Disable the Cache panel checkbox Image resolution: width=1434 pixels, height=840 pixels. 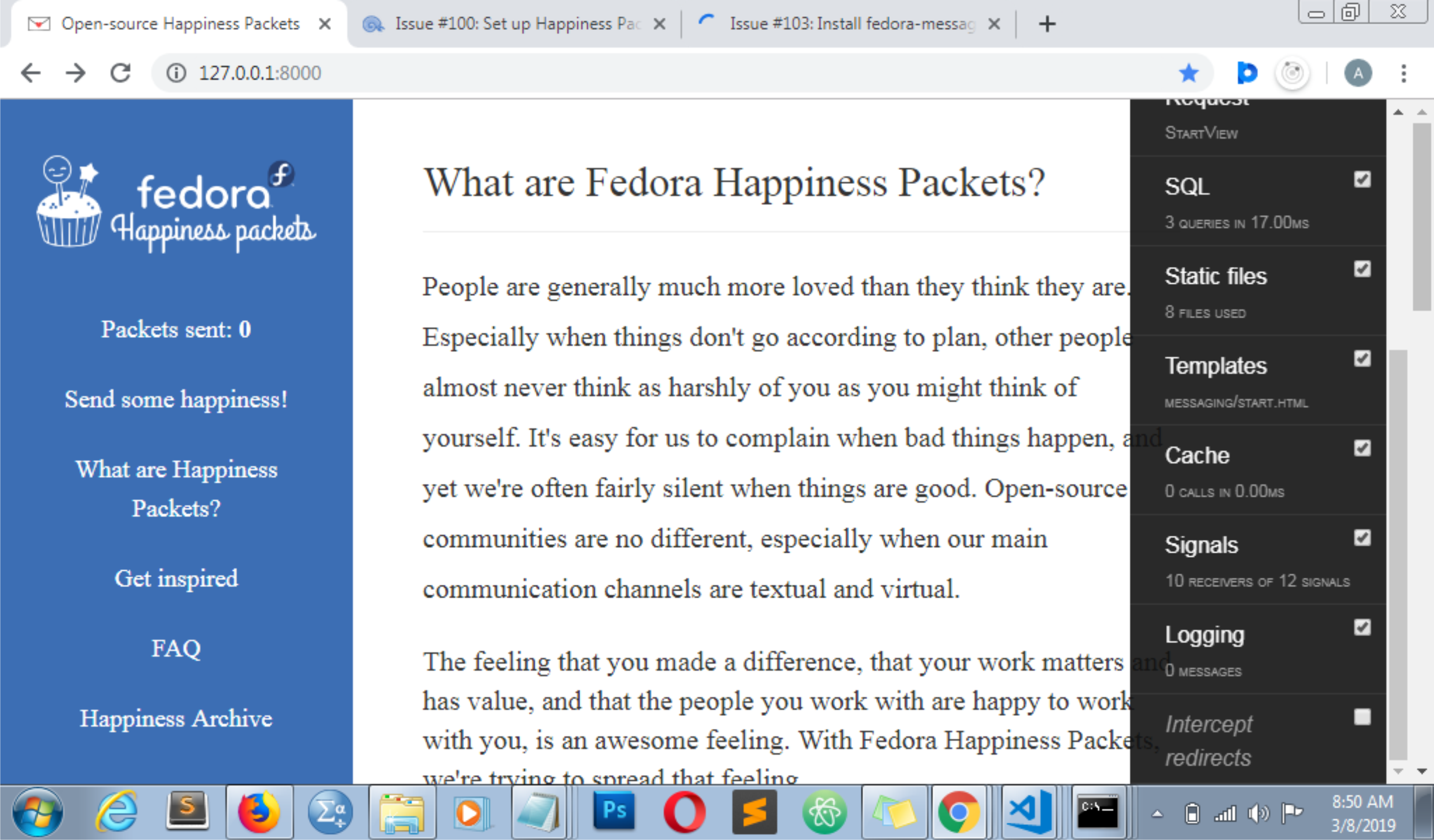1362,448
